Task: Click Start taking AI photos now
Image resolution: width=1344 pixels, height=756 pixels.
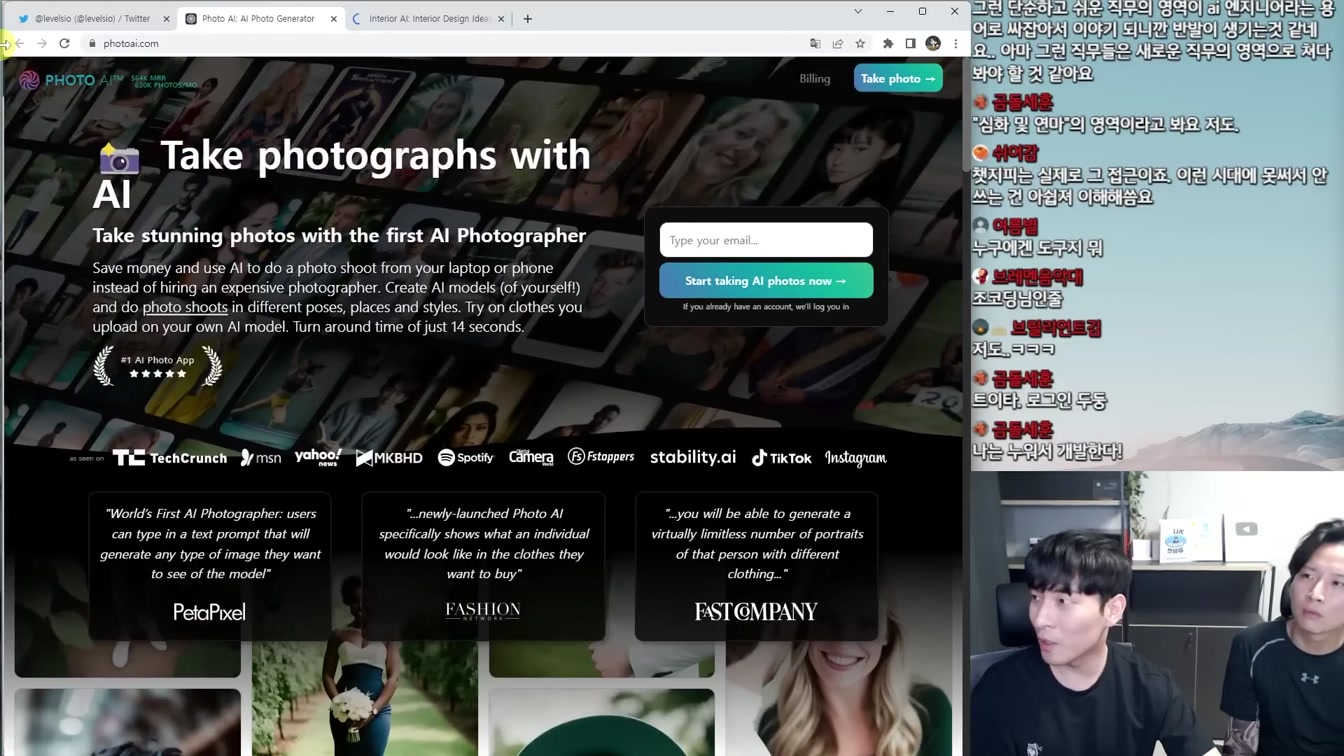Action: [766, 281]
